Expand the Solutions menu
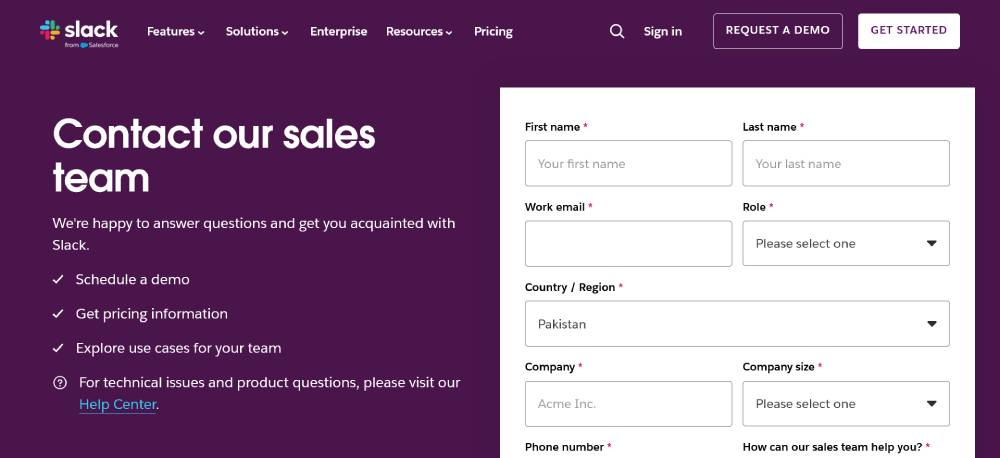This screenshot has width=1000, height=458. pyautogui.click(x=257, y=31)
